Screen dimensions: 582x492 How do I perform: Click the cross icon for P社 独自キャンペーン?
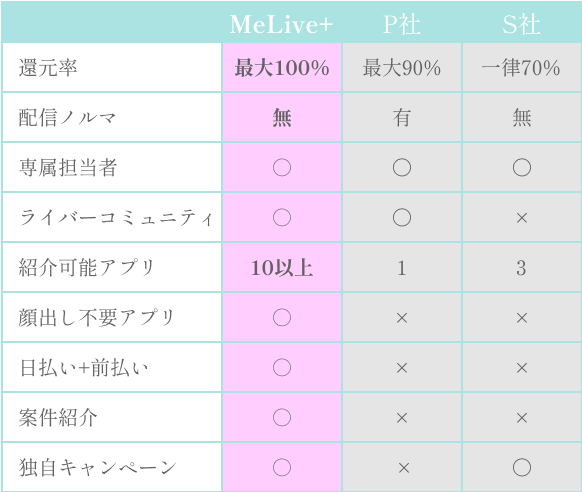tap(404, 468)
